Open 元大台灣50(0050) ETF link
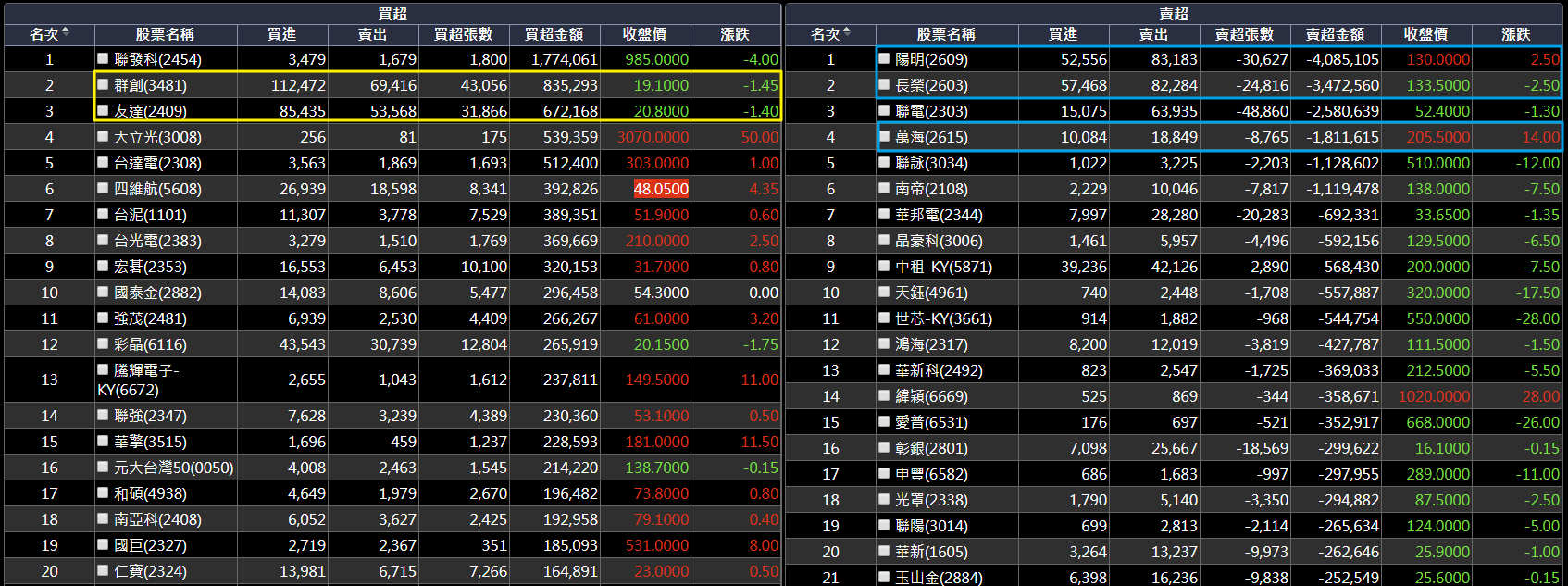The height and width of the screenshot is (586, 1568). [174, 468]
